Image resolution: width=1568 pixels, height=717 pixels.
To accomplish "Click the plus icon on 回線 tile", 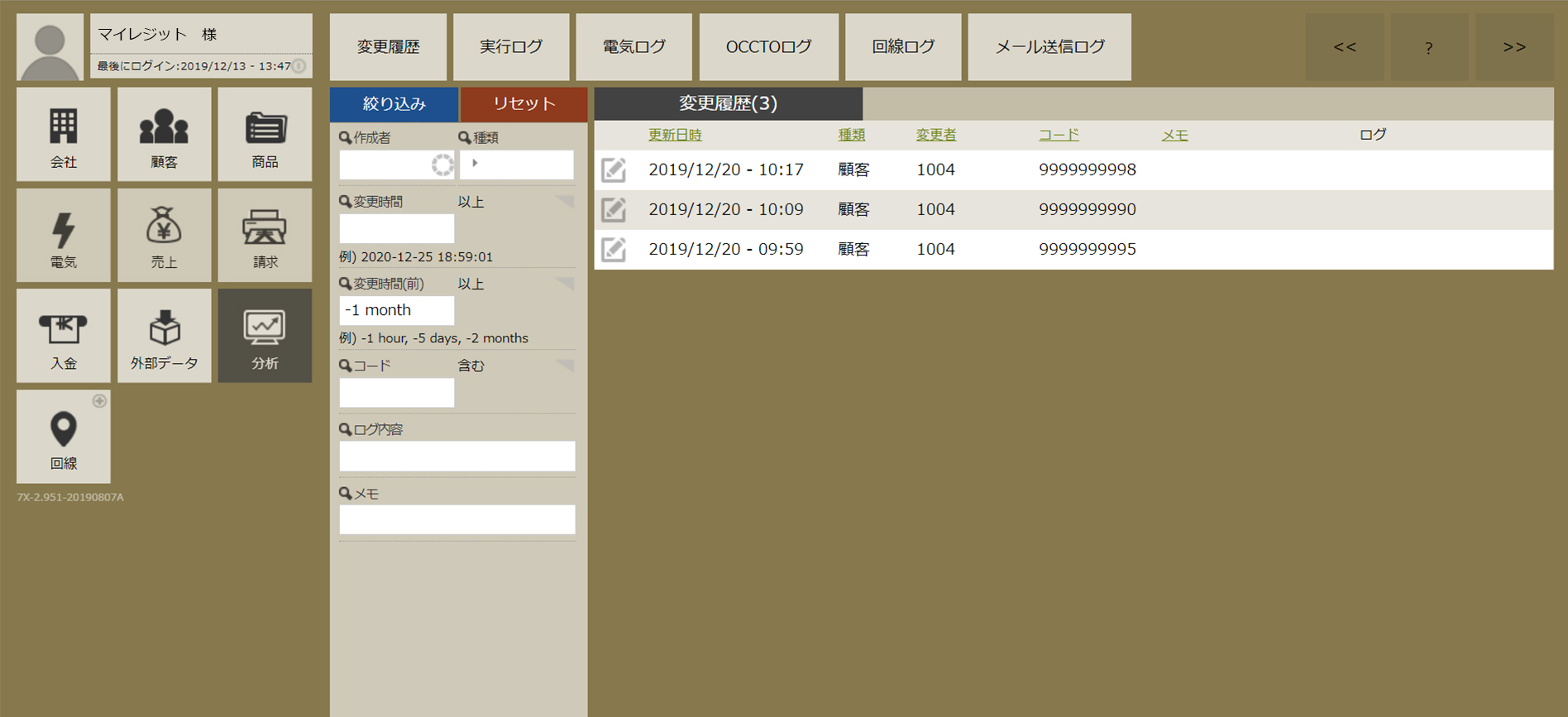I will point(99,401).
